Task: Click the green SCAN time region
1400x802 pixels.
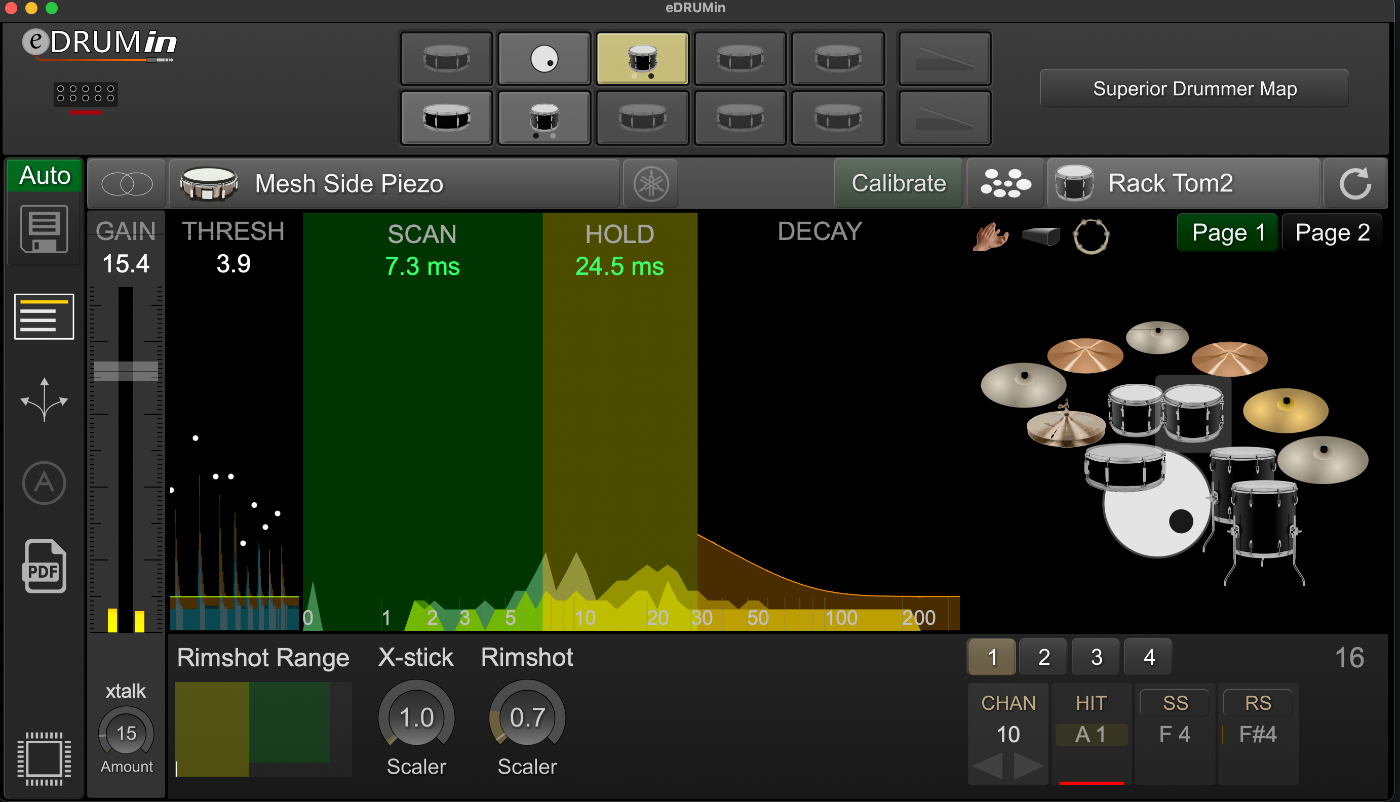Action: point(423,420)
